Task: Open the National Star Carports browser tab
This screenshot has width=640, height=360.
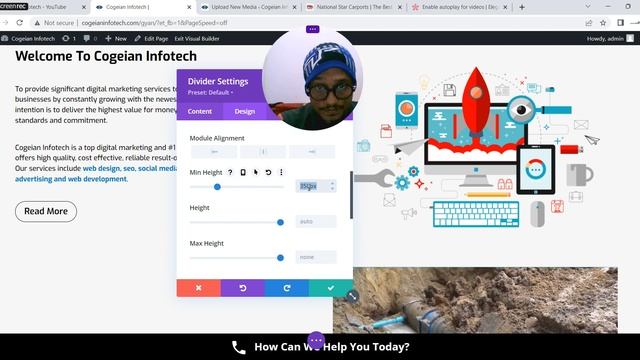Action: coord(354,7)
